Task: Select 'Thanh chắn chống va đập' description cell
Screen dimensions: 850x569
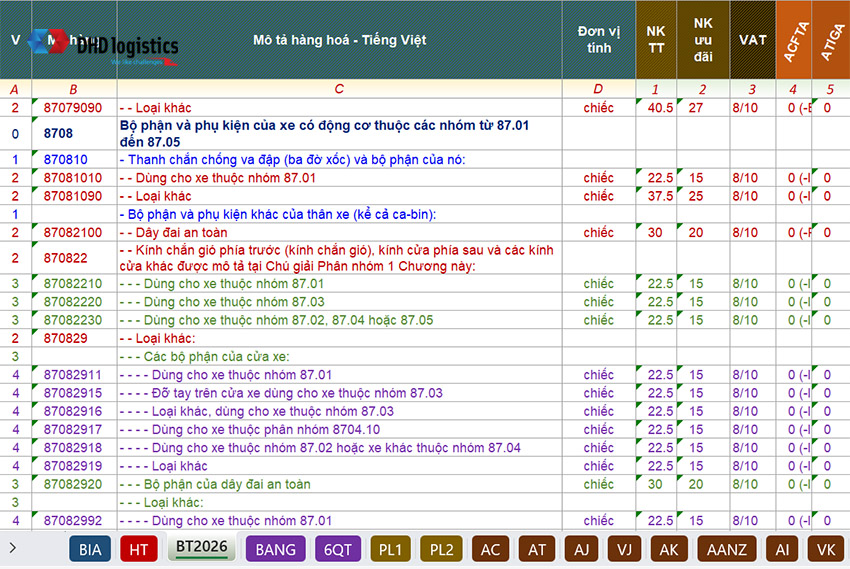Action: click(x=339, y=159)
